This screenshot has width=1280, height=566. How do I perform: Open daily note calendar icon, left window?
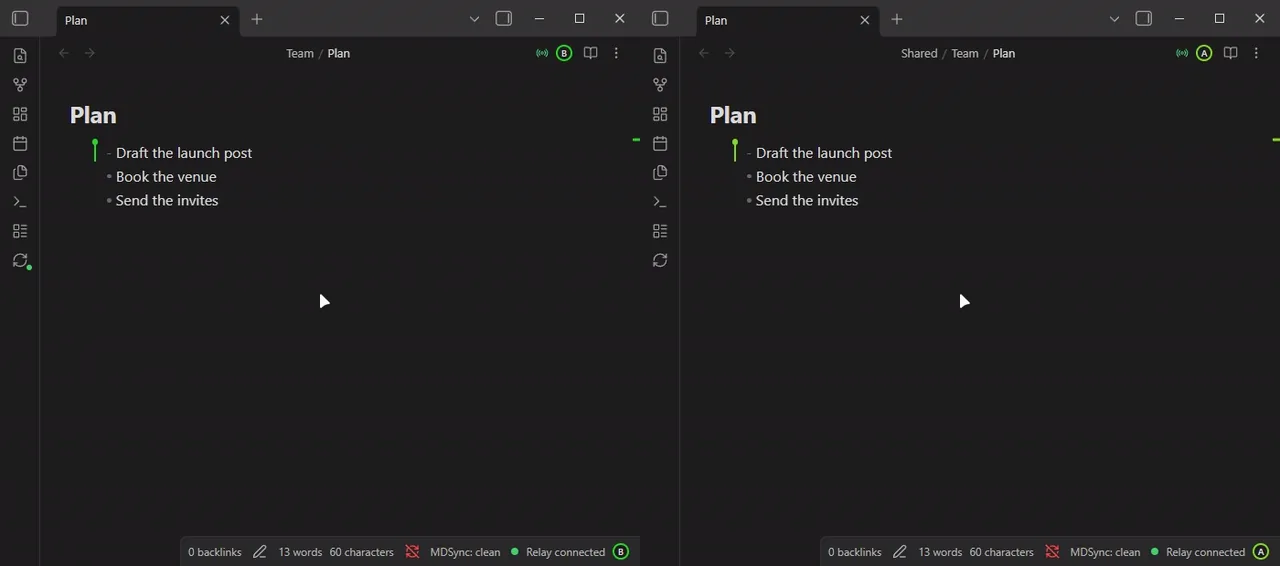(20, 143)
